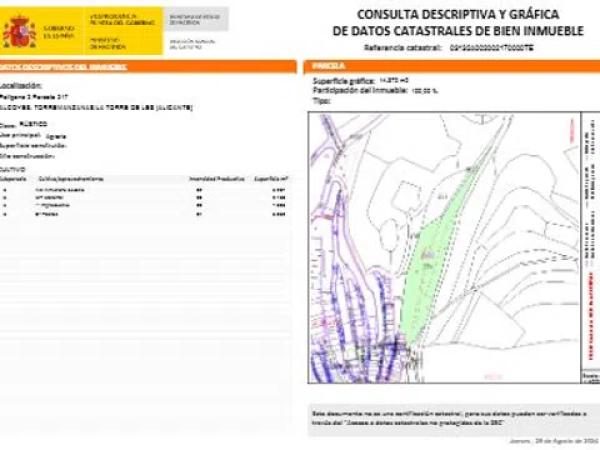The image size is (600, 450).
Task: Click the Localización heading
Action: click(22, 88)
